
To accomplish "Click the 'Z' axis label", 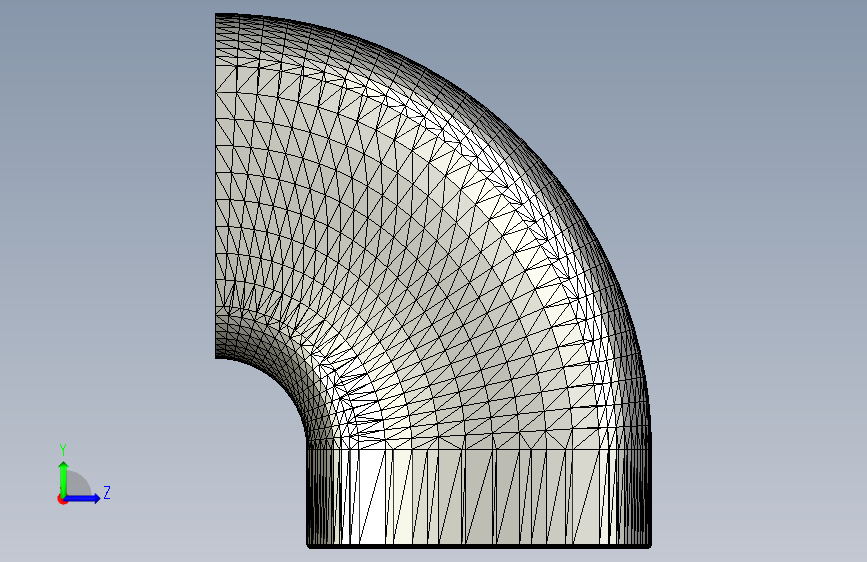I will [x=107, y=492].
